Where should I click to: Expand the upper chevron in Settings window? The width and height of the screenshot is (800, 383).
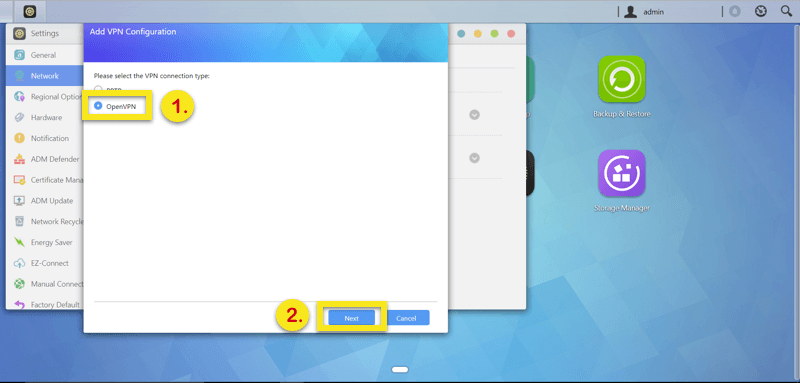(474, 115)
